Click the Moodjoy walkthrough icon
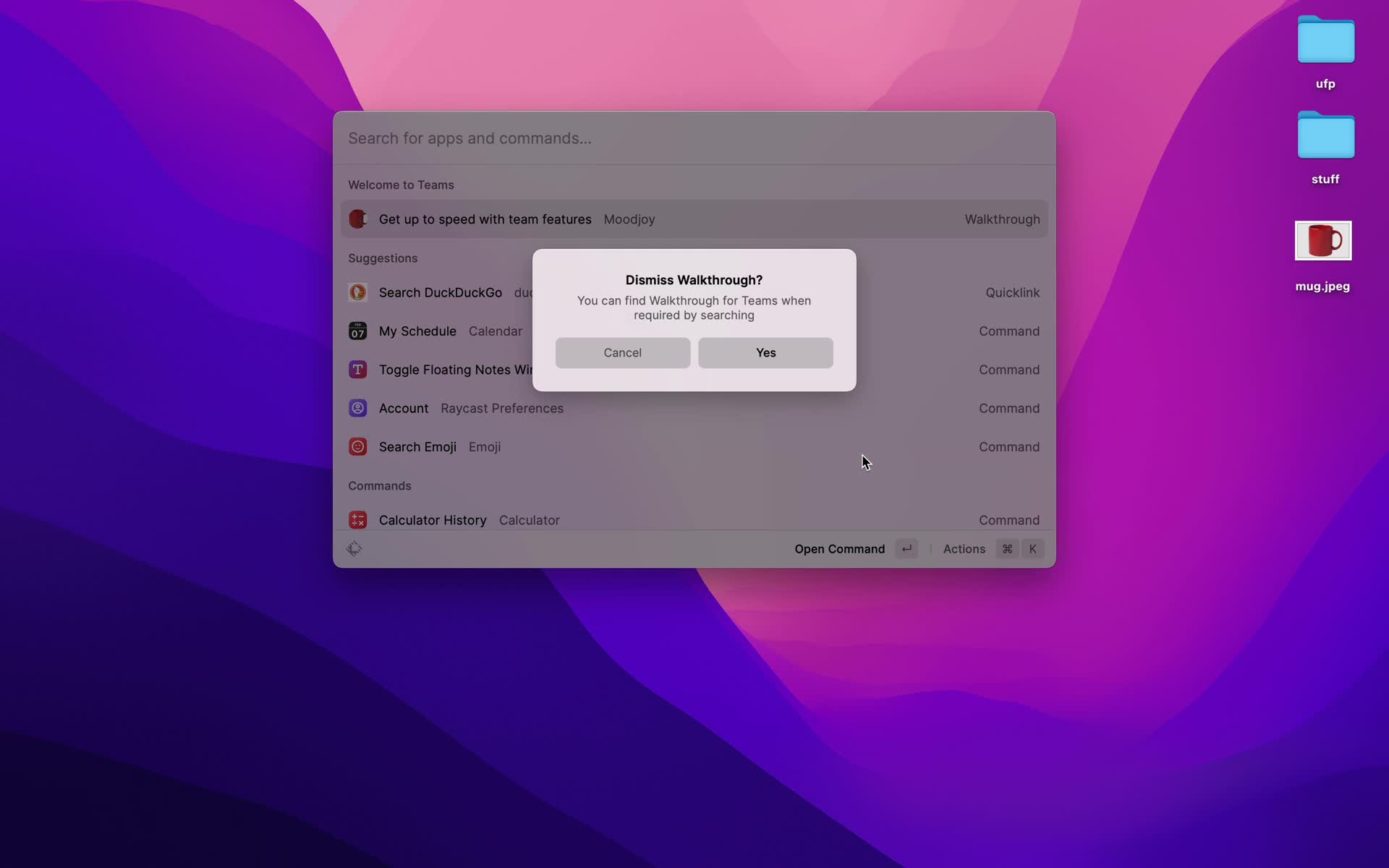The width and height of the screenshot is (1389, 868). click(357, 219)
